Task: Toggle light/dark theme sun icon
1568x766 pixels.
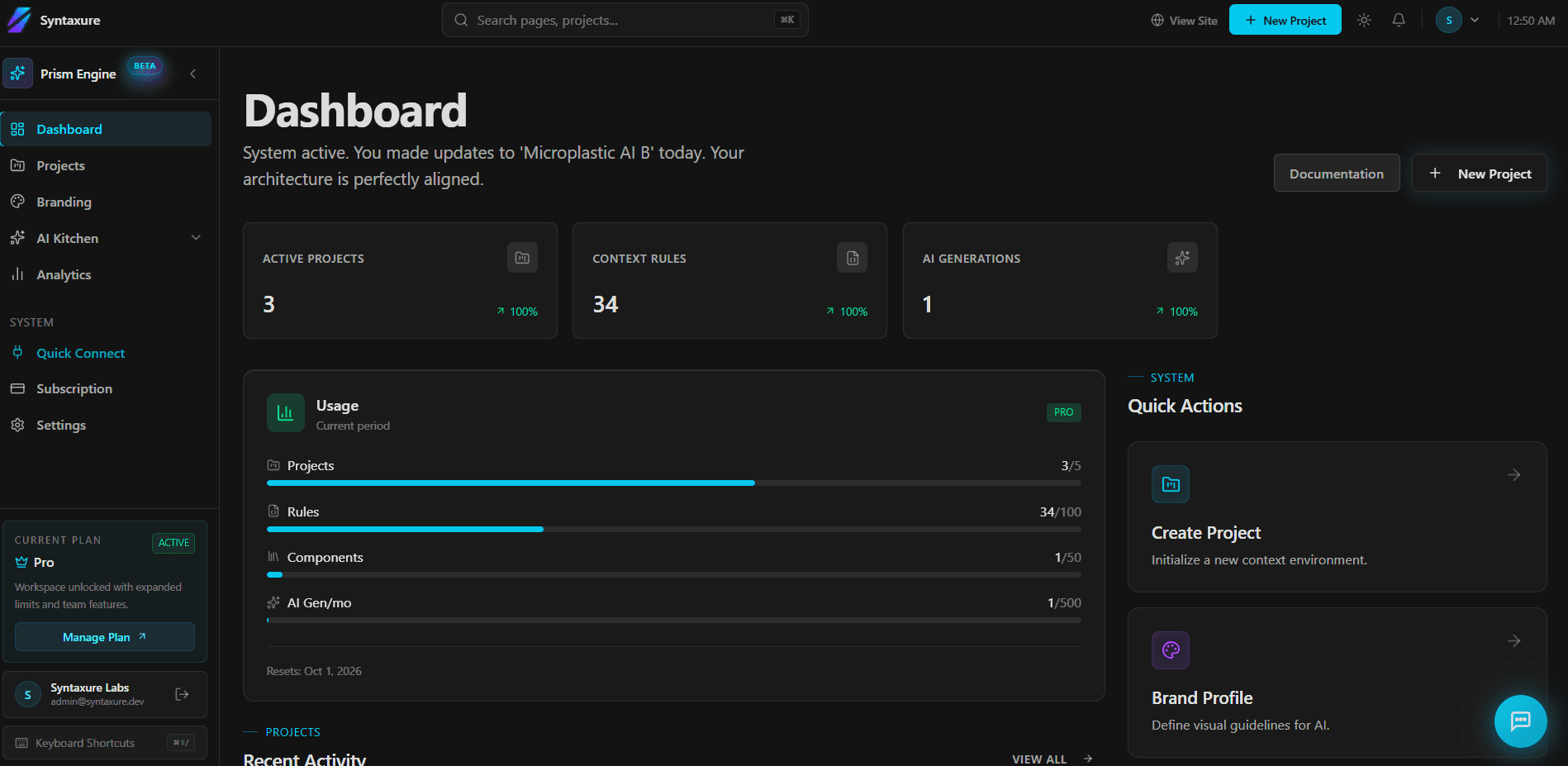Action: tap(1364, 20)
